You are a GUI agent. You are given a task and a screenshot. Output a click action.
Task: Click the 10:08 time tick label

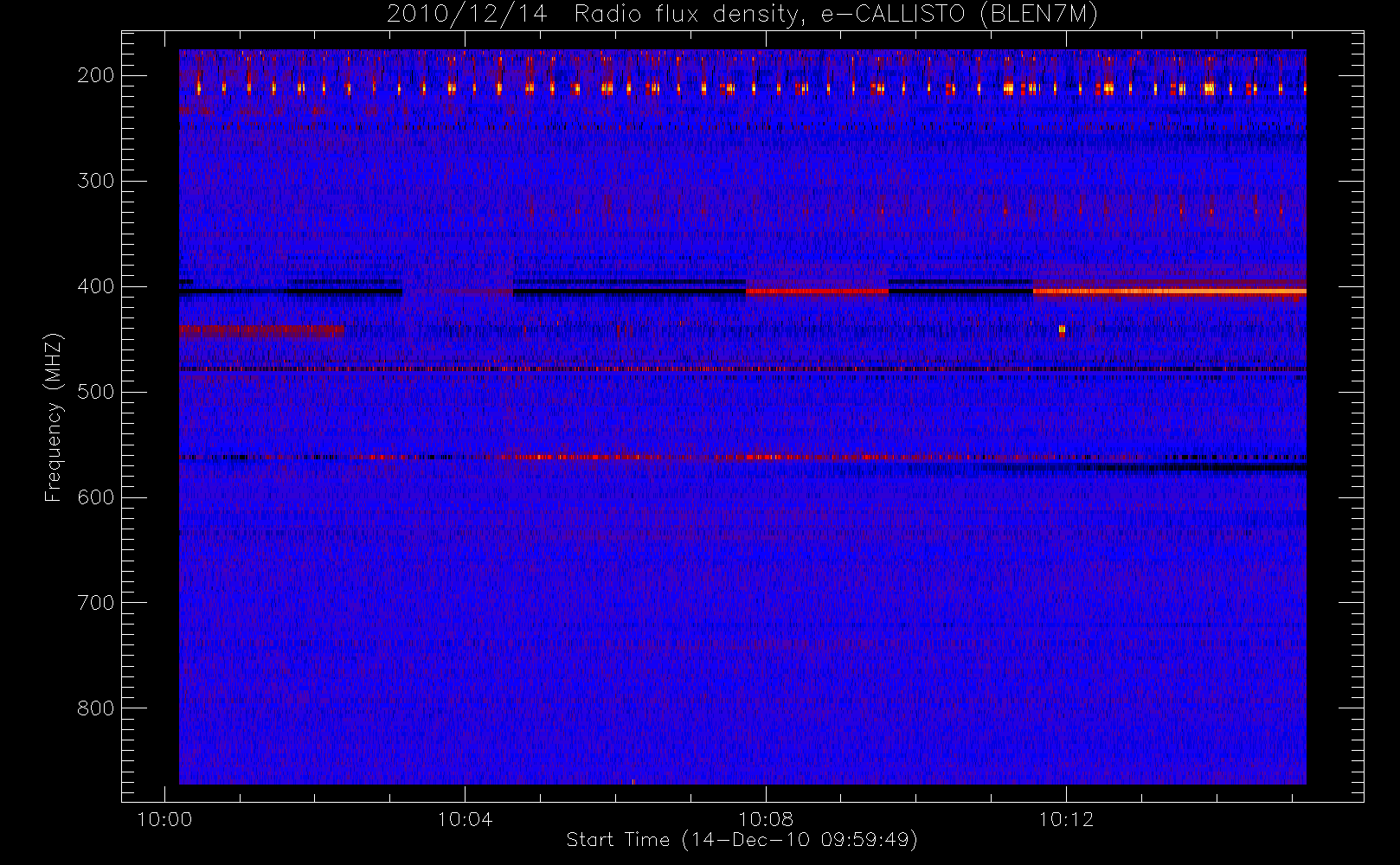(766, 819)
